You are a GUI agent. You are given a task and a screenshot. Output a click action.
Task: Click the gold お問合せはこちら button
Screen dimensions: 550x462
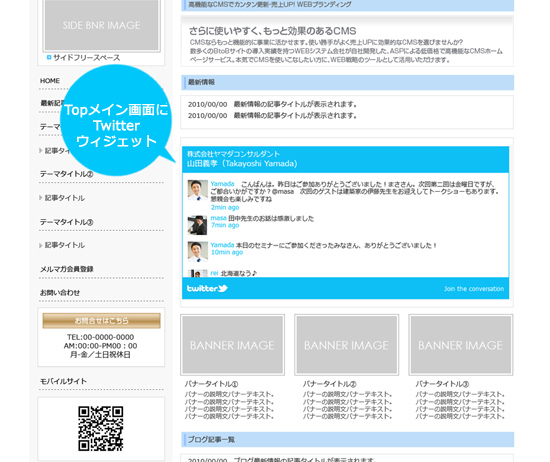coord(101,321)
